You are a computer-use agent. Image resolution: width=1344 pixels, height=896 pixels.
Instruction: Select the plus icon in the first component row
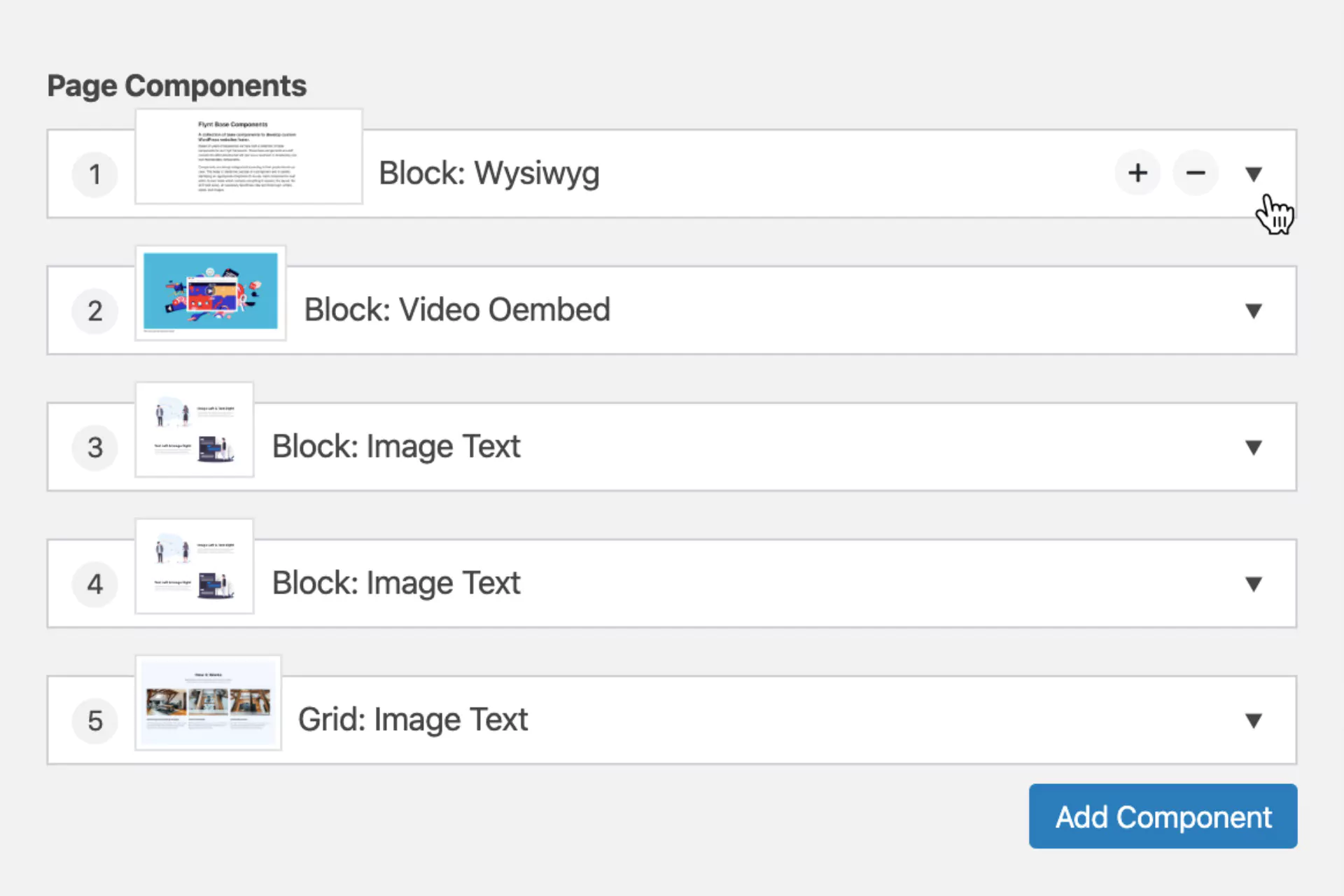1137,173
